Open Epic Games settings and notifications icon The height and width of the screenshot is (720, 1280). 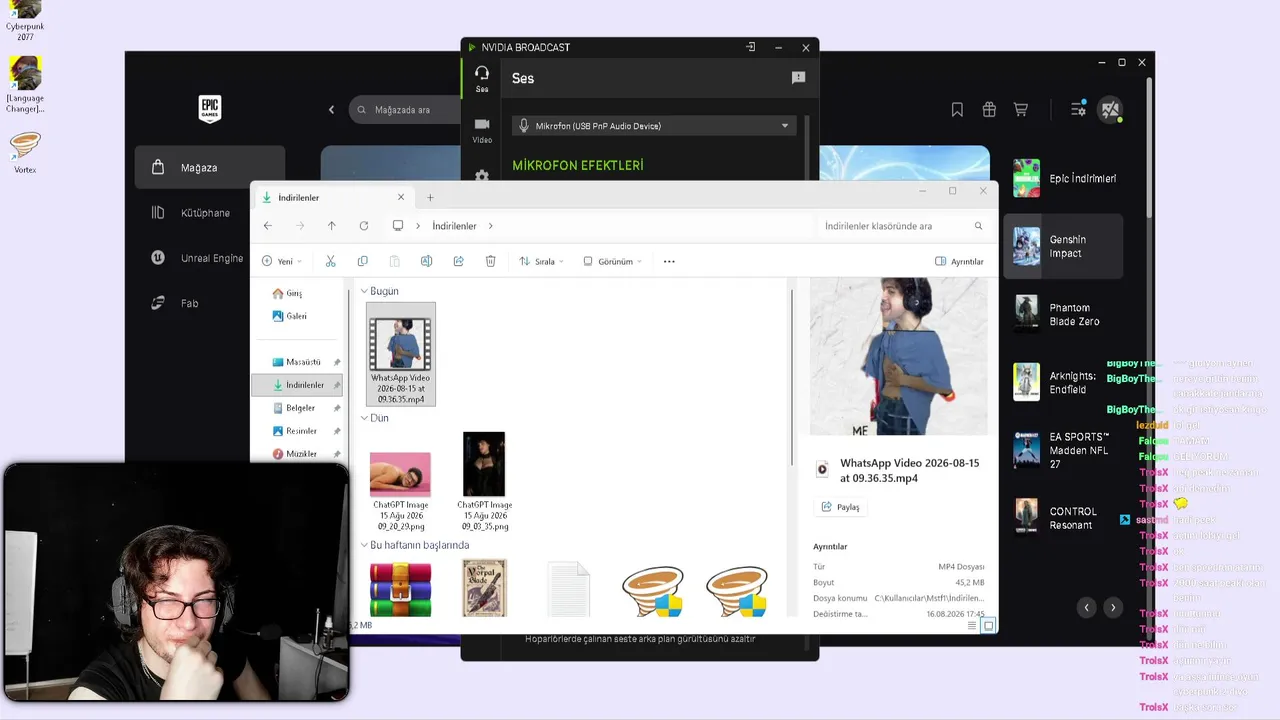[x=1078, y=110]
